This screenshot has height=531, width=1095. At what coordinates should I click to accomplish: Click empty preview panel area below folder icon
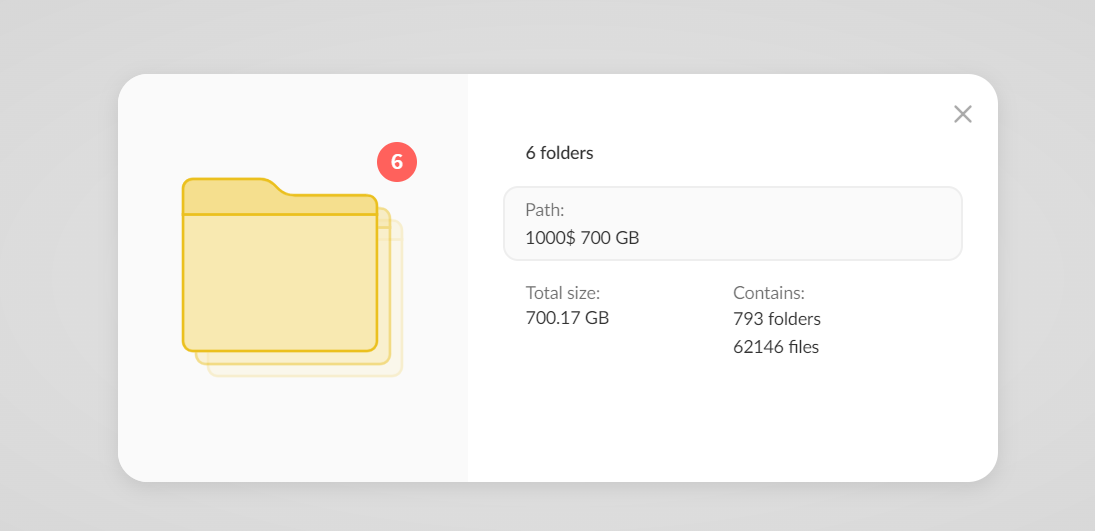(x=292, y=430)
